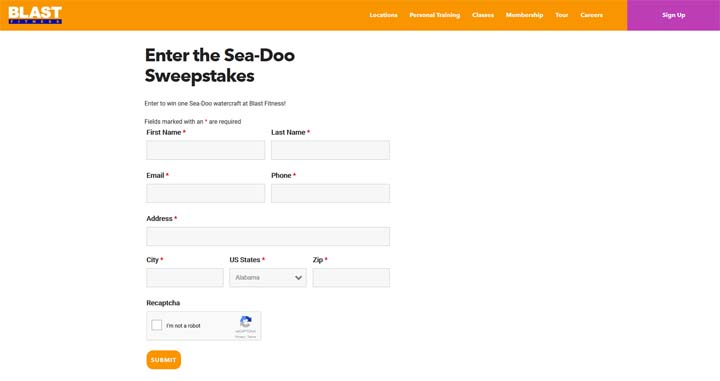
Task: Open the Classes nav link
Action: [x=483, y=15]
